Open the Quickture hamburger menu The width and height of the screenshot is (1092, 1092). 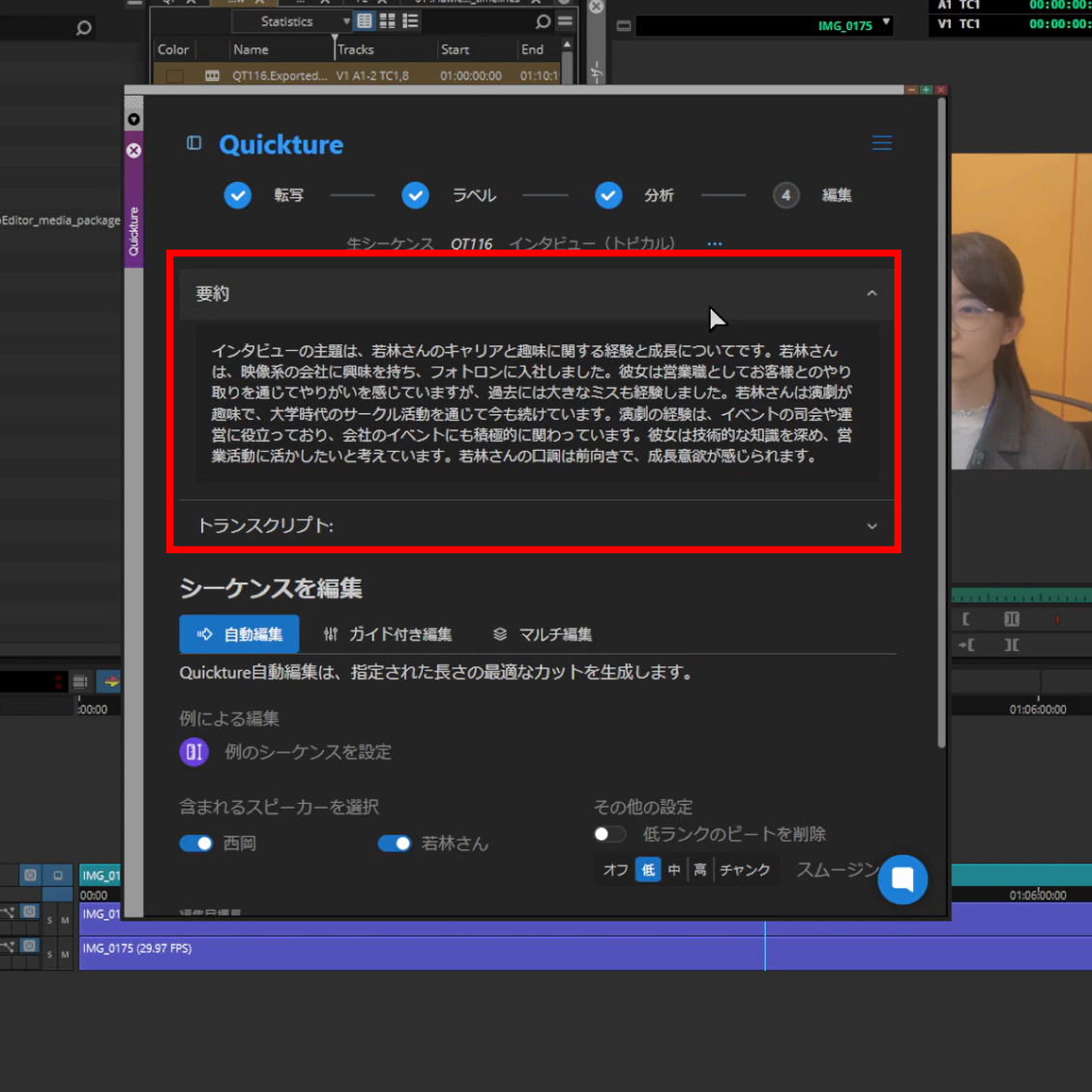click(x=881, y=142)
